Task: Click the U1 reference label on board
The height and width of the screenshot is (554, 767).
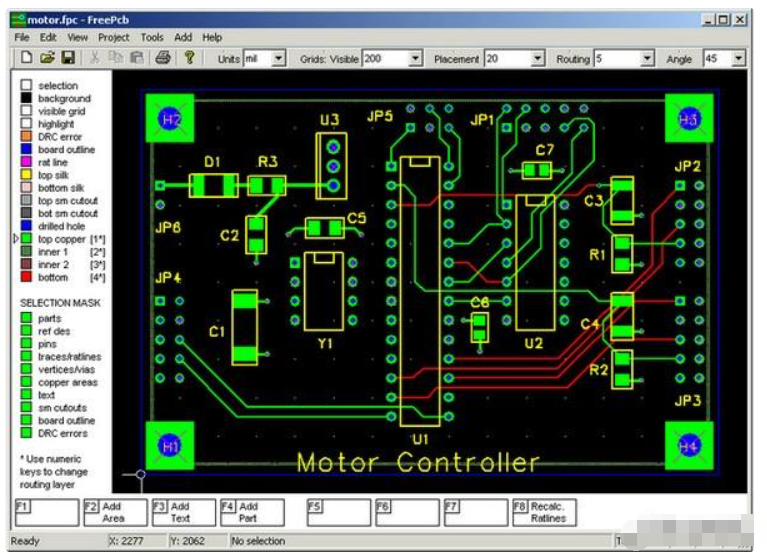Action: pyautogui.click(x=419, y=439)
